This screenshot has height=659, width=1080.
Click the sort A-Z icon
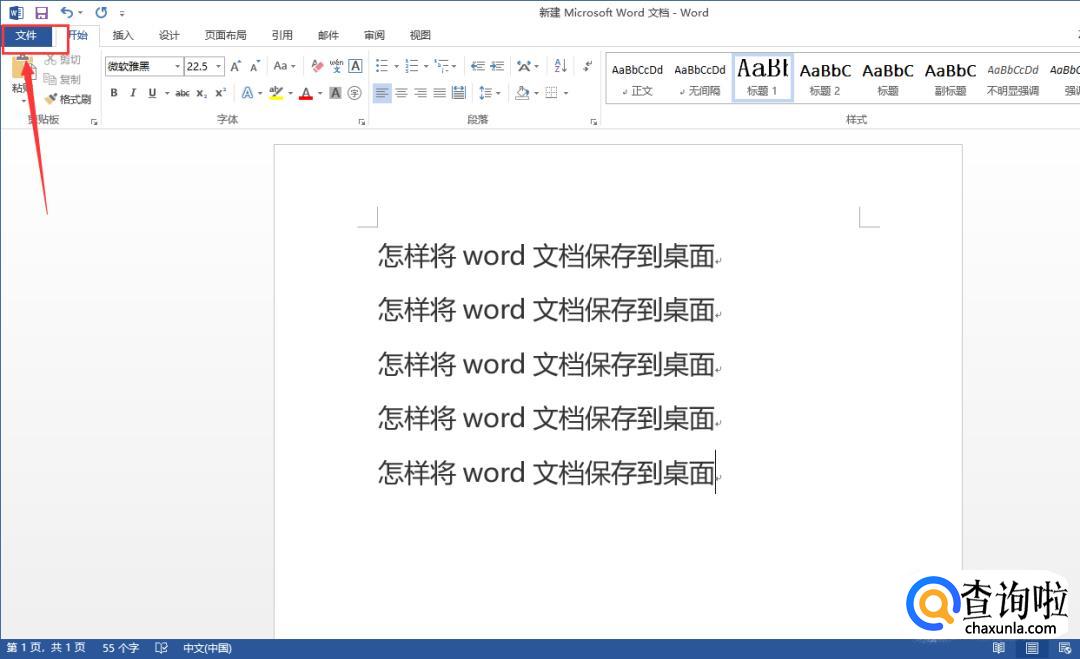coord(560,66)
